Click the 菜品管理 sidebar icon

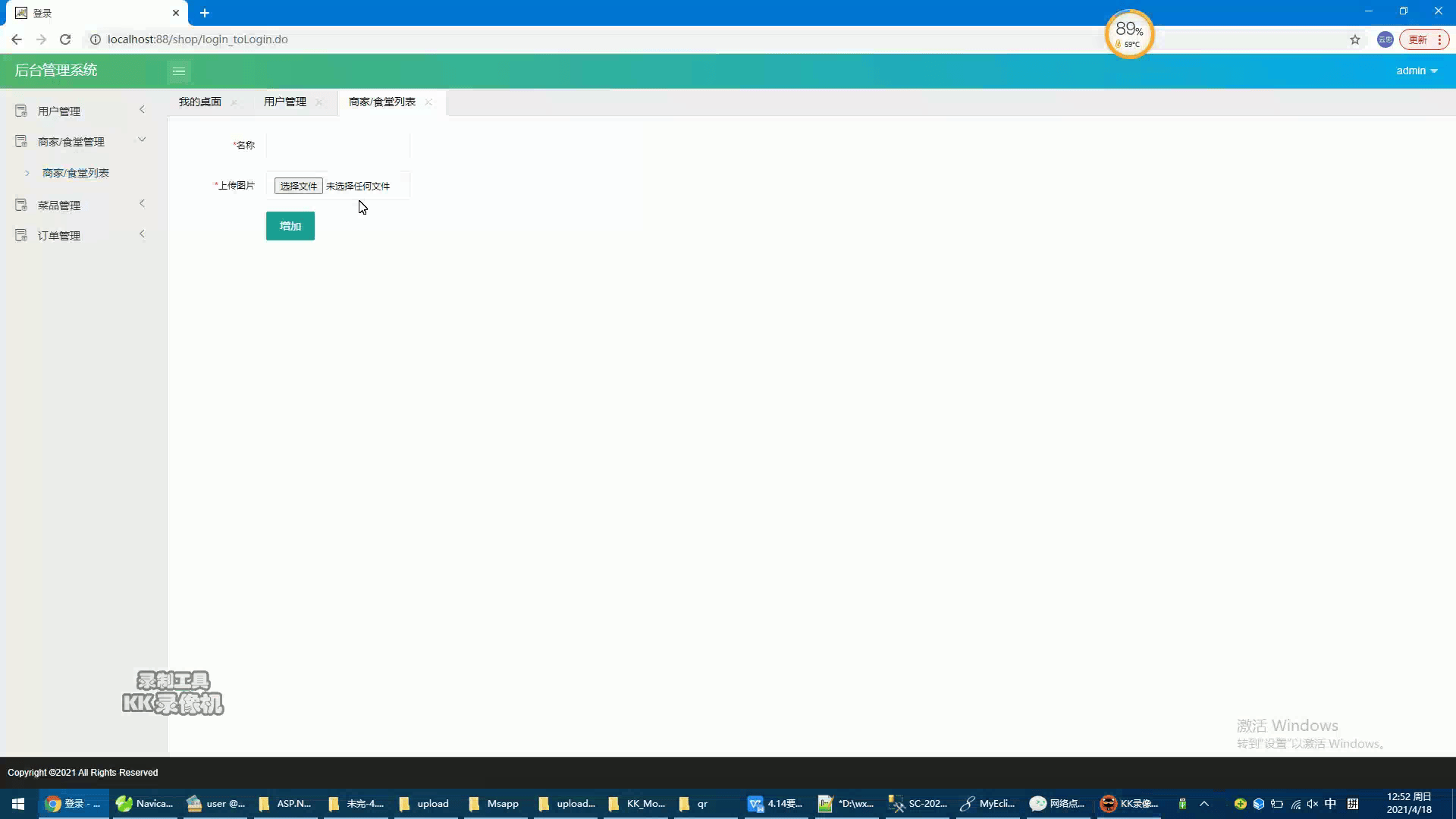21,205
